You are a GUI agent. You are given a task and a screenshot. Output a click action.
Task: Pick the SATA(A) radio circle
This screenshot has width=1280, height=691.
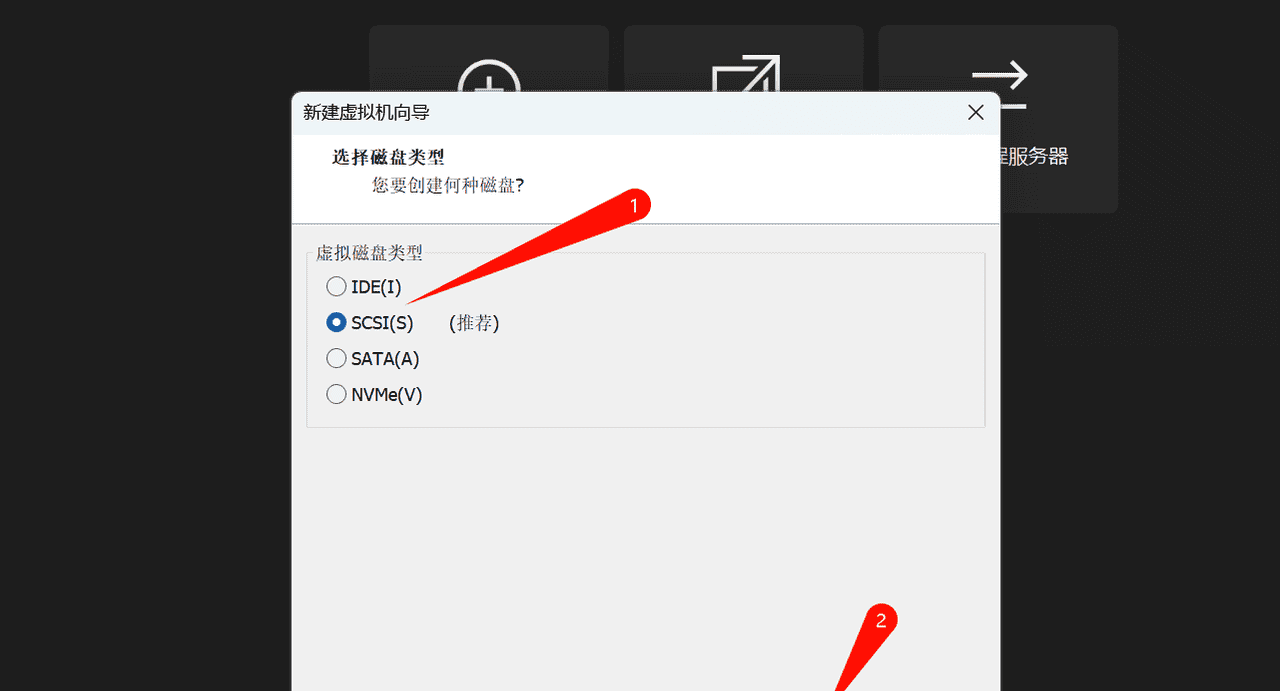click(336, 358)
